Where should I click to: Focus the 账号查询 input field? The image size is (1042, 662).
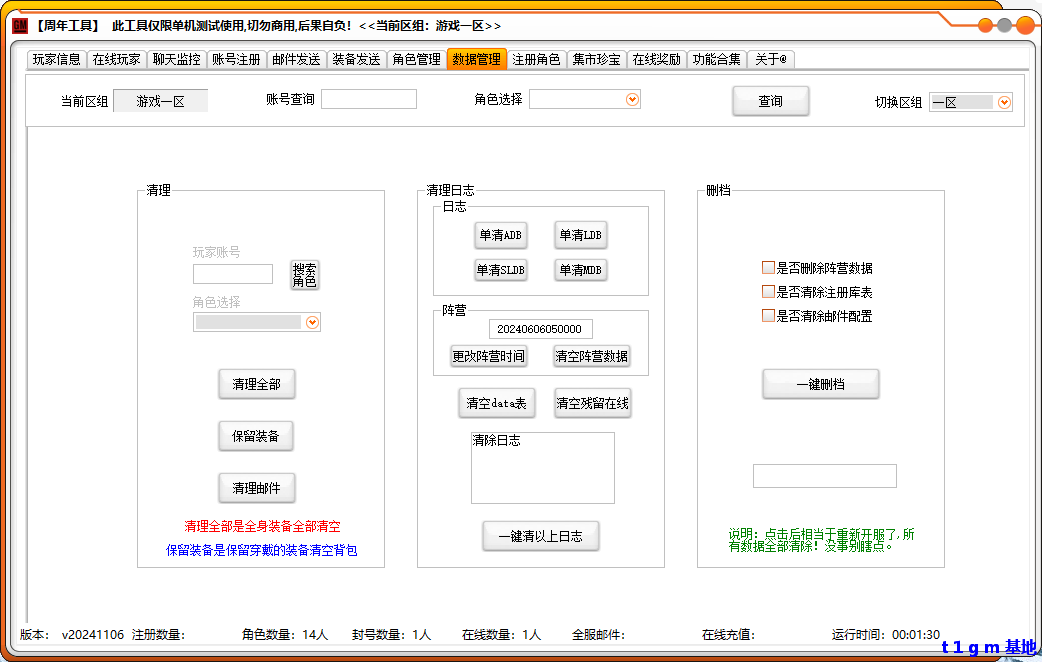pos(368,99)
